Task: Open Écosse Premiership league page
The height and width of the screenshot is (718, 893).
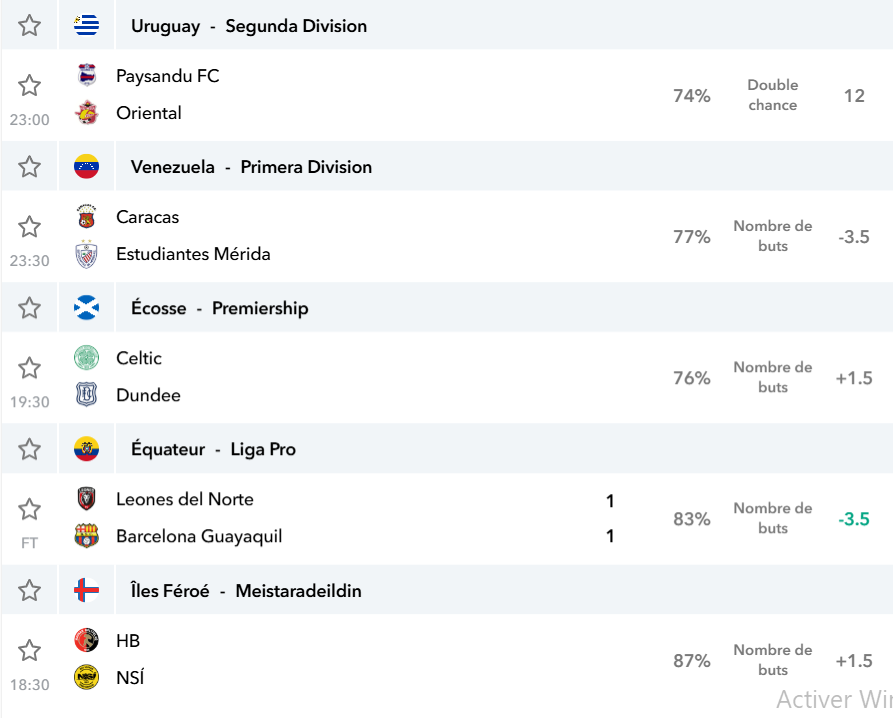Action: pos(220,308)
